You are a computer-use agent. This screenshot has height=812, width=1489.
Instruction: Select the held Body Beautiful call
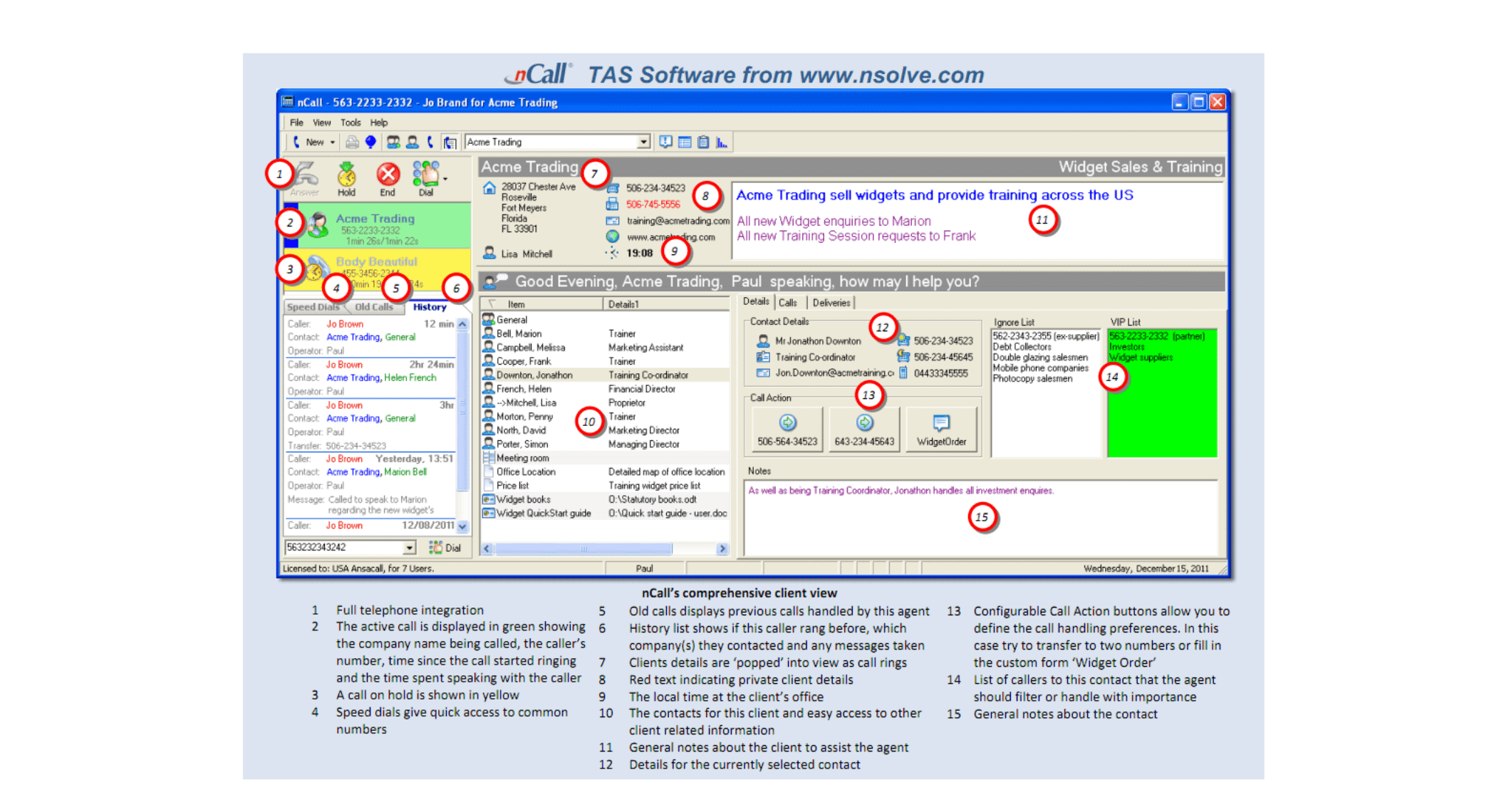378,270
